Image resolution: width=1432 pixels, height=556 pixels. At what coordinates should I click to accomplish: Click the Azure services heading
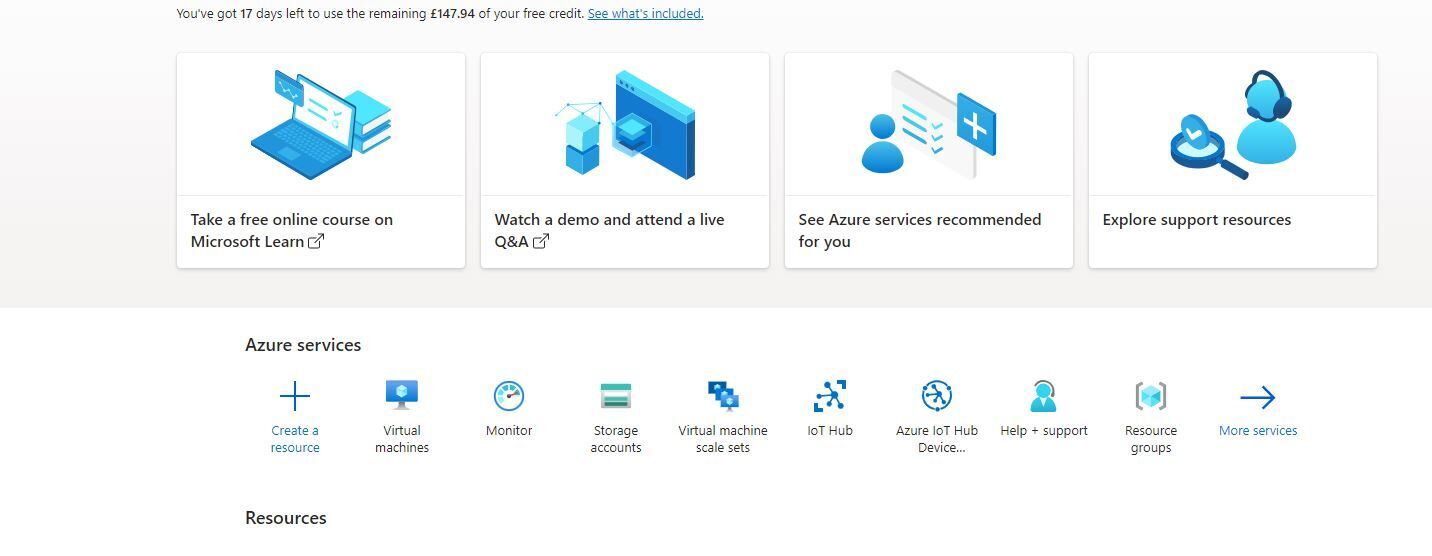[303, 345]
